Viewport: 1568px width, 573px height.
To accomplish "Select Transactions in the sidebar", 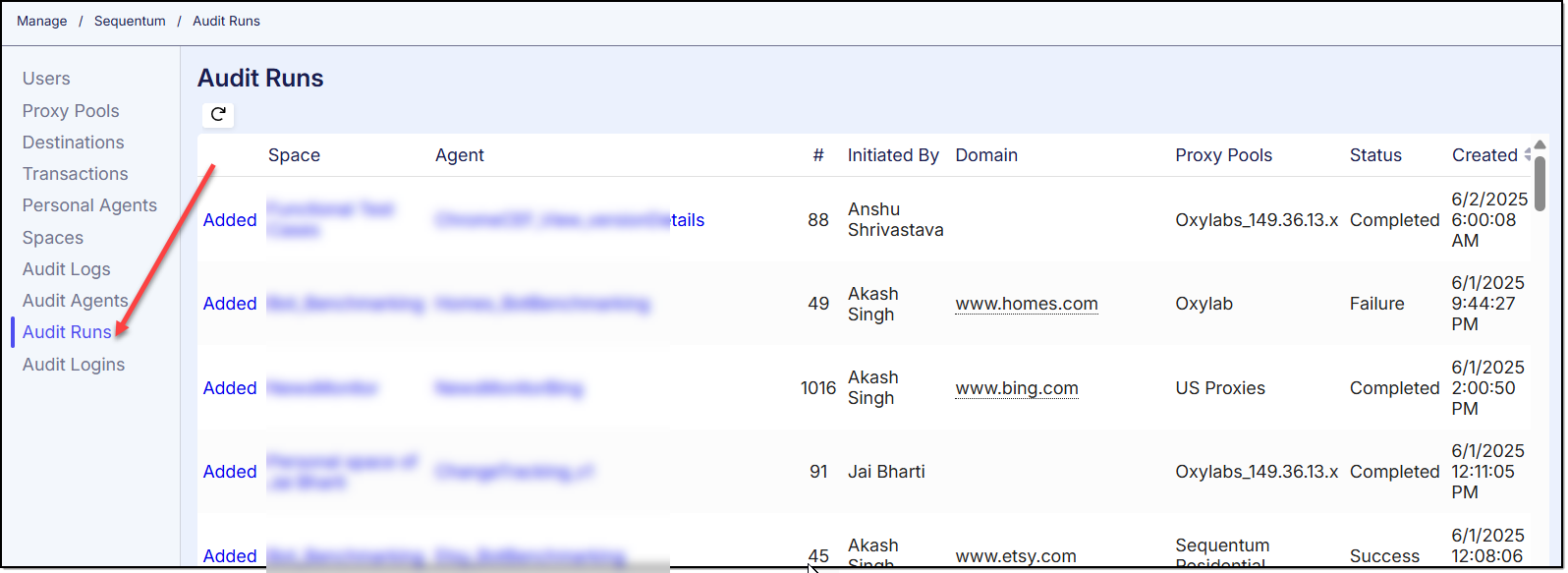I will coord(76,174).
